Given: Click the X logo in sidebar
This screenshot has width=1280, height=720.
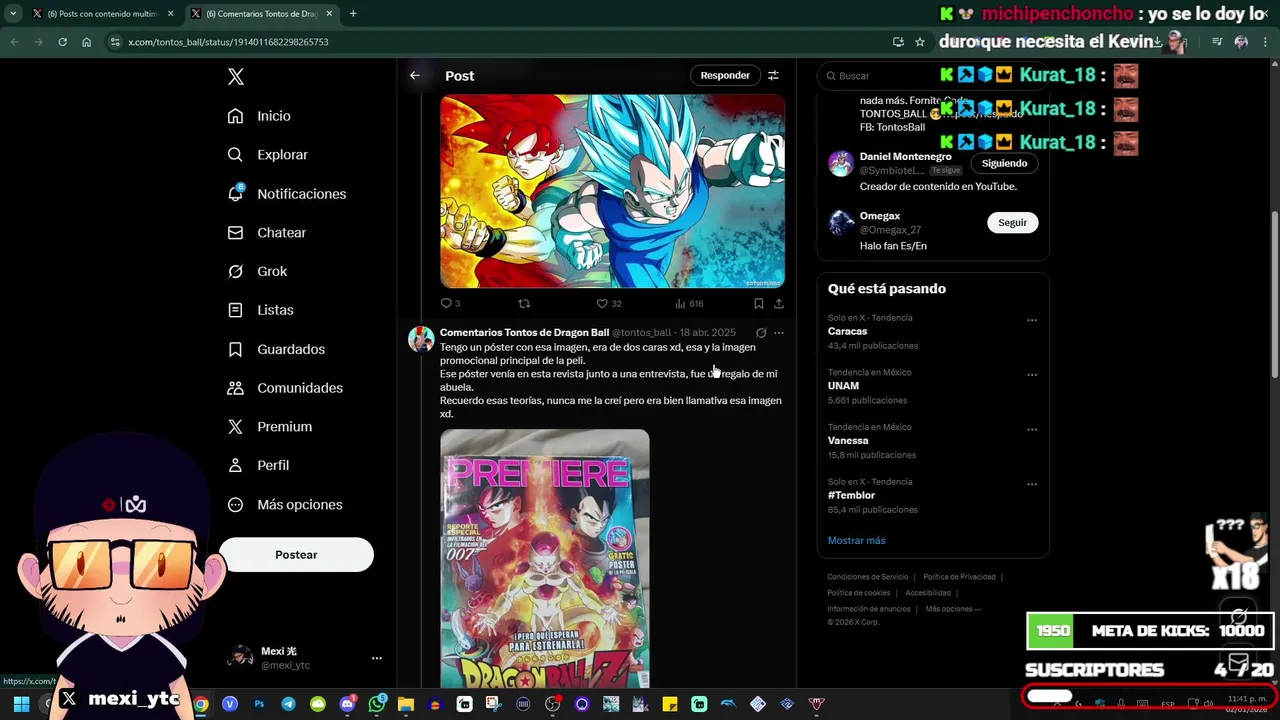Looking at the screenshot, I should [235, 77].
